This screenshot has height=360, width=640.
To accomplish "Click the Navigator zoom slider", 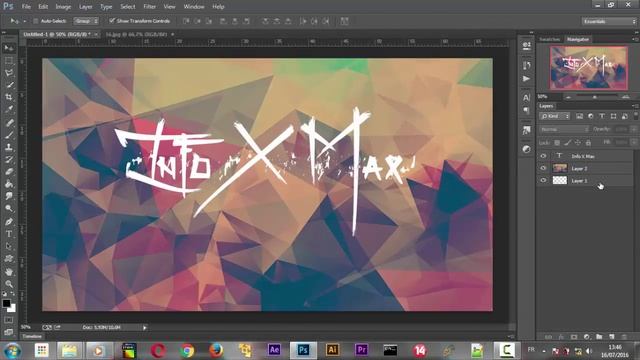I will 595,97.
